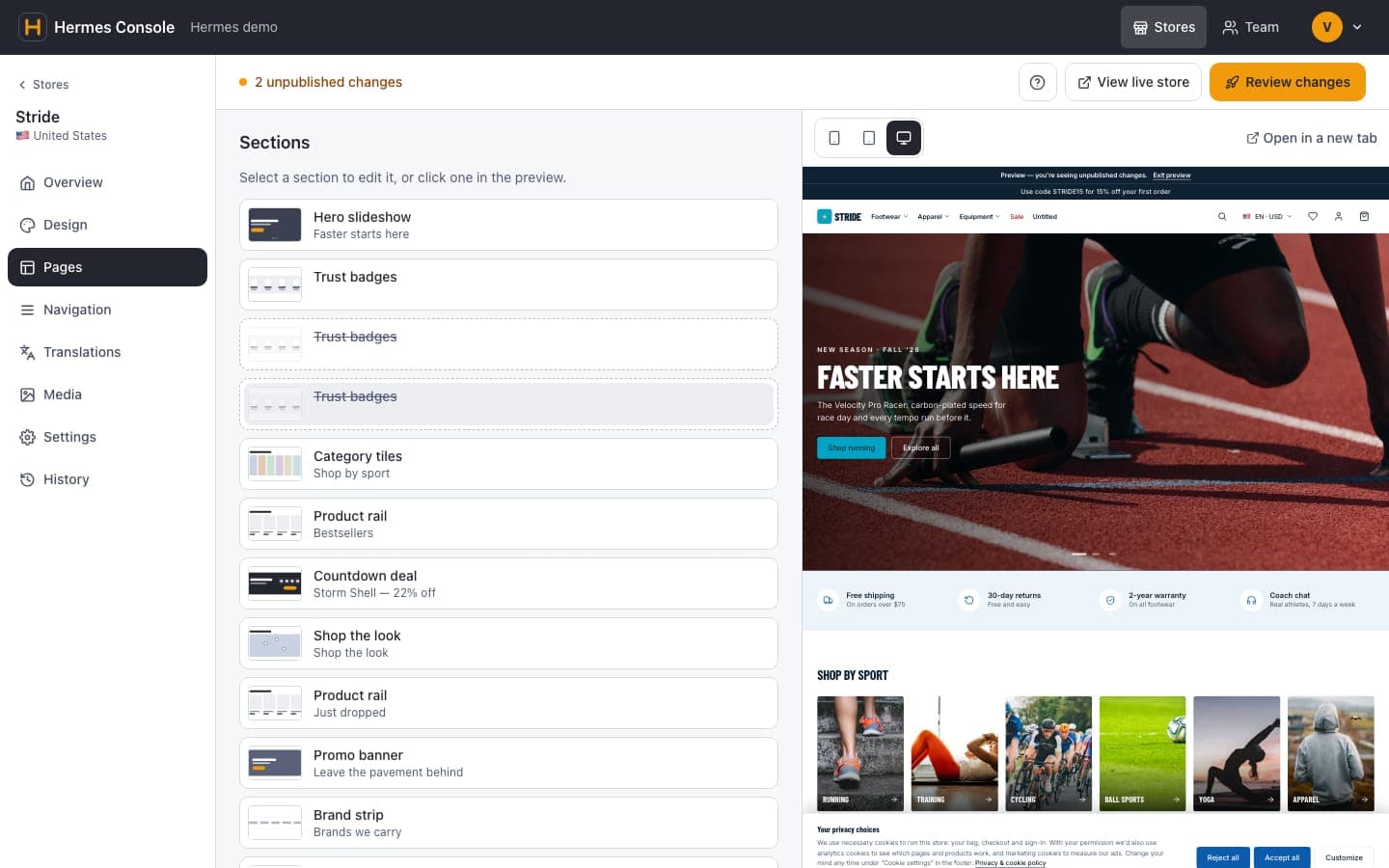The height and width of the screenshot is (868, 1389).
Task: Open the Cycling category tile
Action: [1049, 753]
